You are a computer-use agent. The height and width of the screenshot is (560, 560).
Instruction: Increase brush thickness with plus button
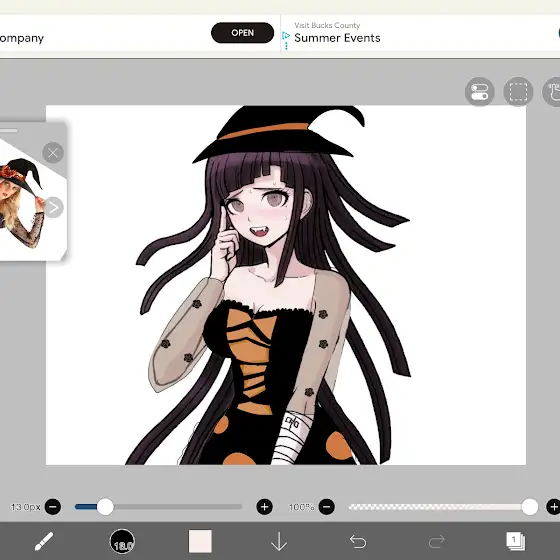pyautogui.click(x=265, y=507)
